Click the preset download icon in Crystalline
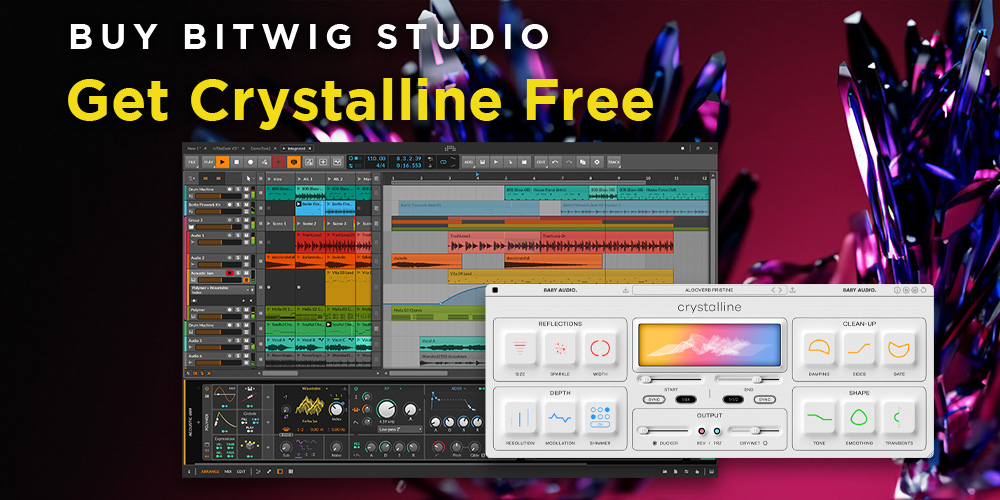 coord(626,290)
